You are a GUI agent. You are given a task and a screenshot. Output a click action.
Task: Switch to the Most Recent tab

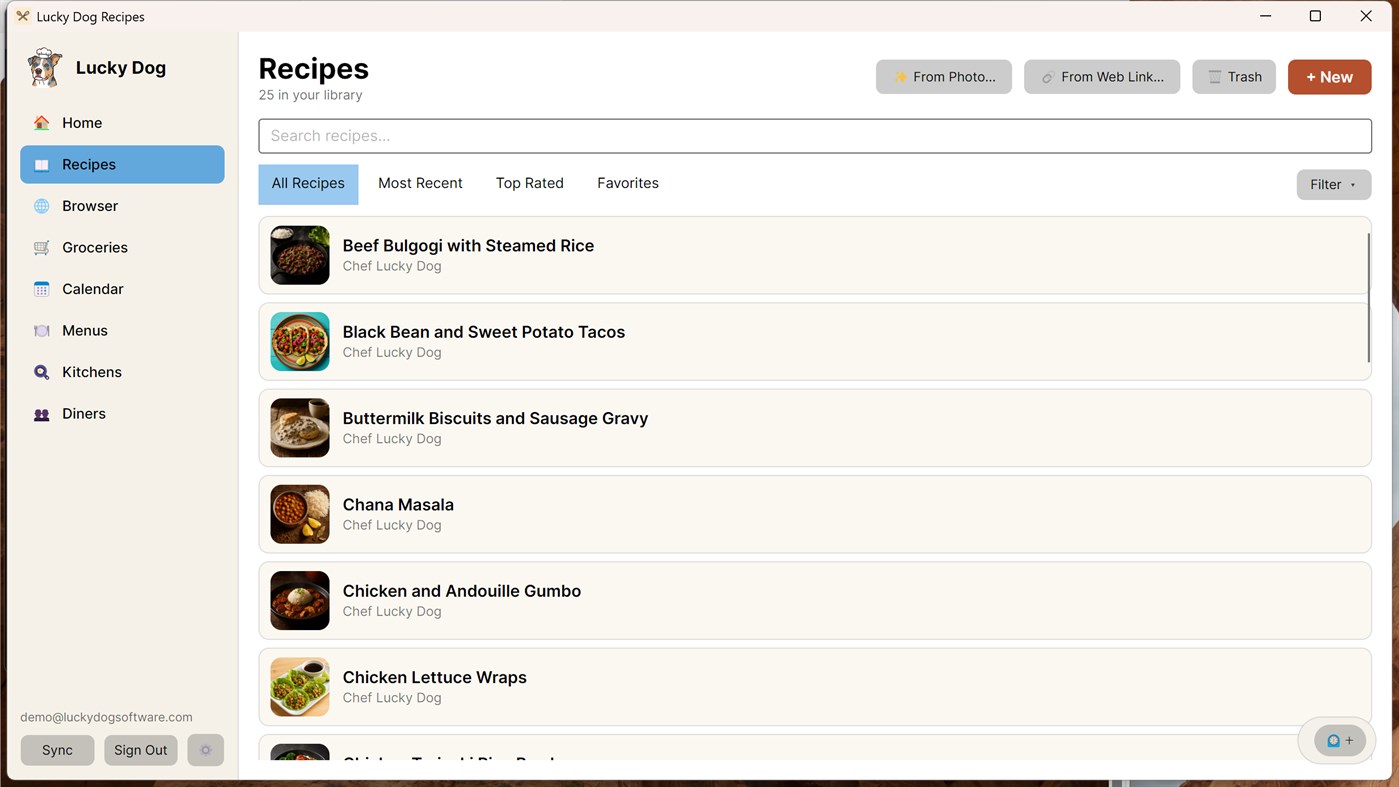click(420, 184)
